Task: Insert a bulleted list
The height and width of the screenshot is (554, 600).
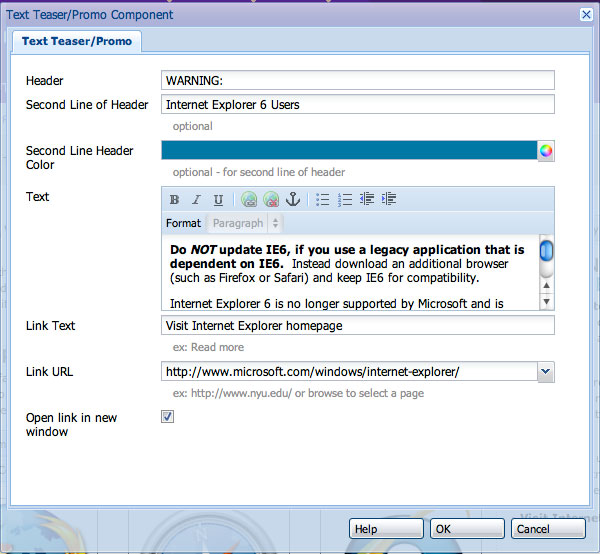Action: click(323, 200)
